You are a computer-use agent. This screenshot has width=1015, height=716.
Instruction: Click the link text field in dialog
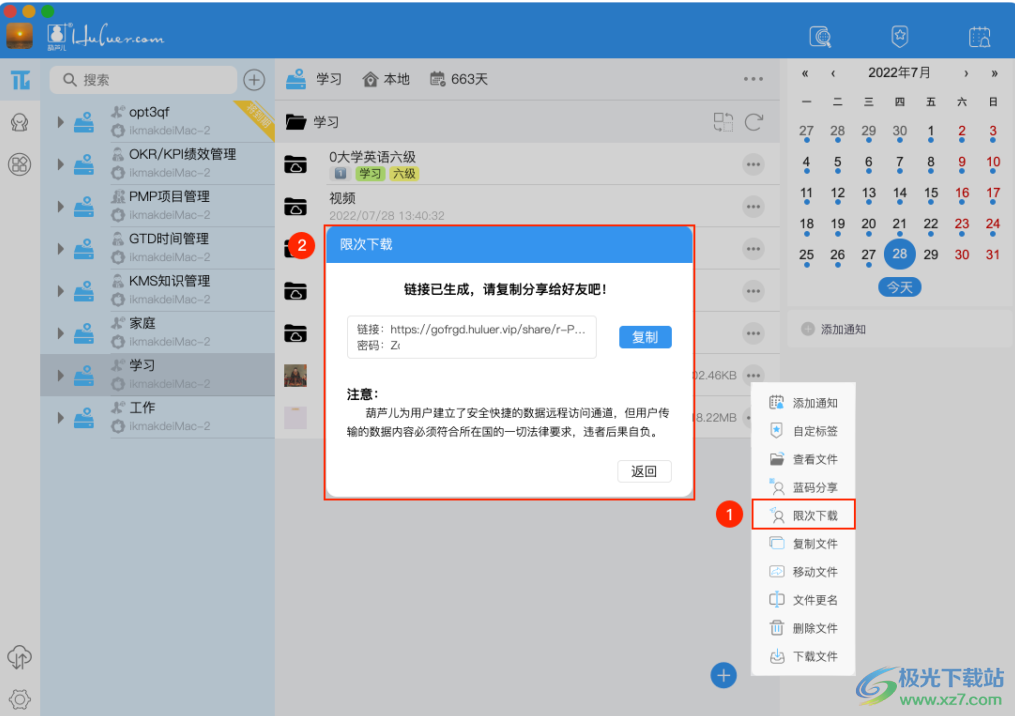pyautogui.click(x=472, y=337)
